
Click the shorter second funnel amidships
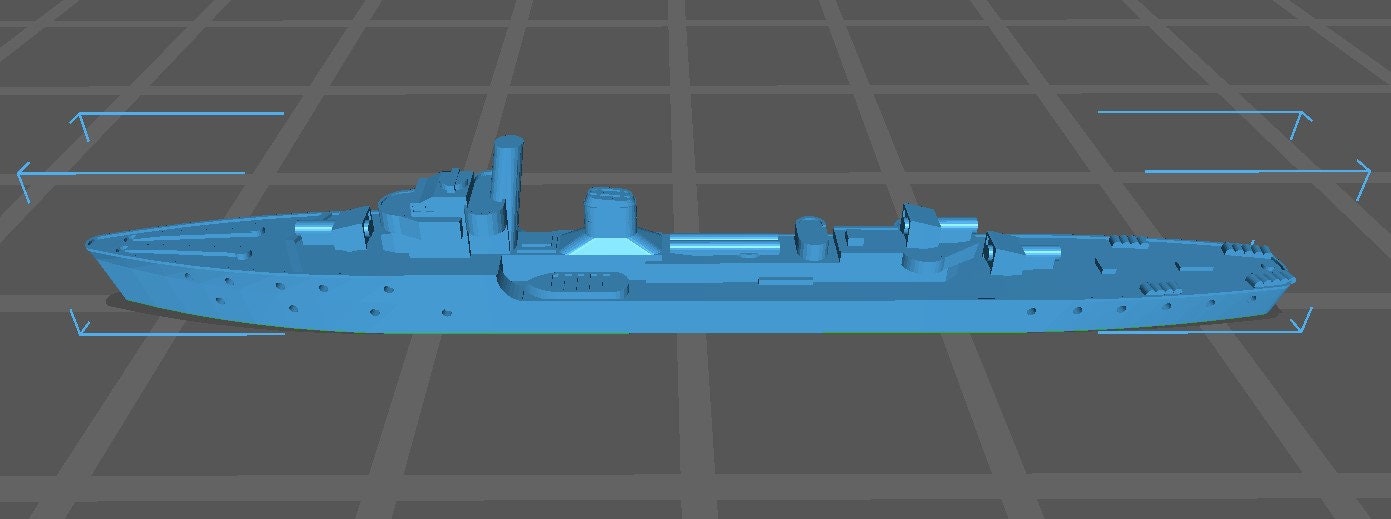tap(610, 210)
